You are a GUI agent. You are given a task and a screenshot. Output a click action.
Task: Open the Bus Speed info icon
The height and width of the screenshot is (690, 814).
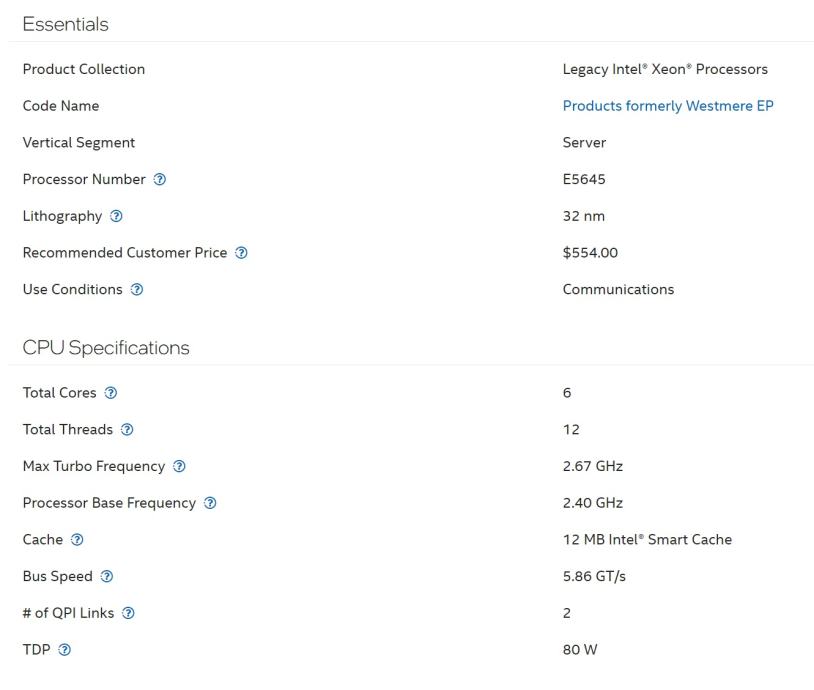(107, 577)
